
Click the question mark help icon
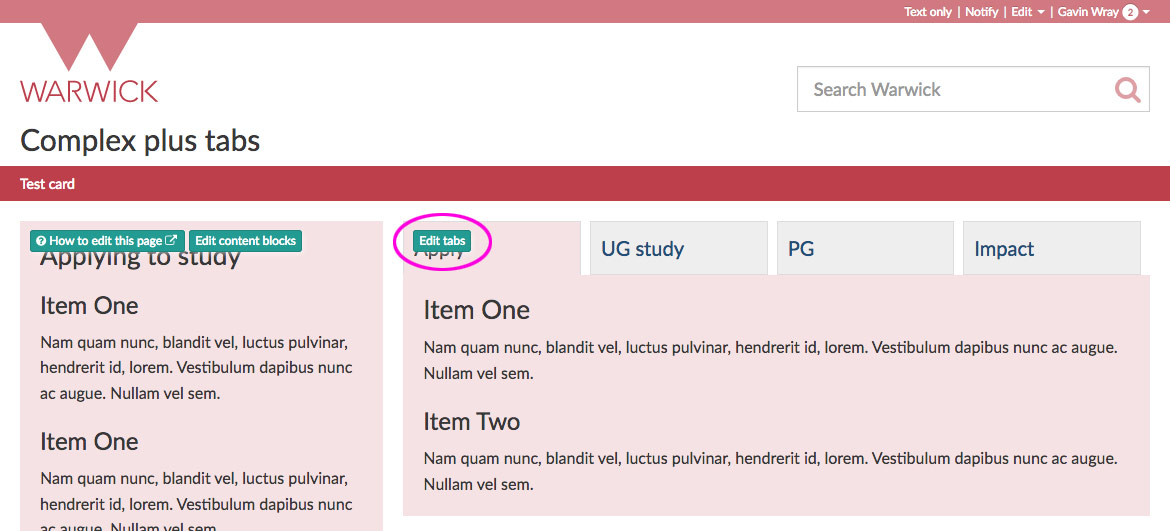tap(41, 241)
